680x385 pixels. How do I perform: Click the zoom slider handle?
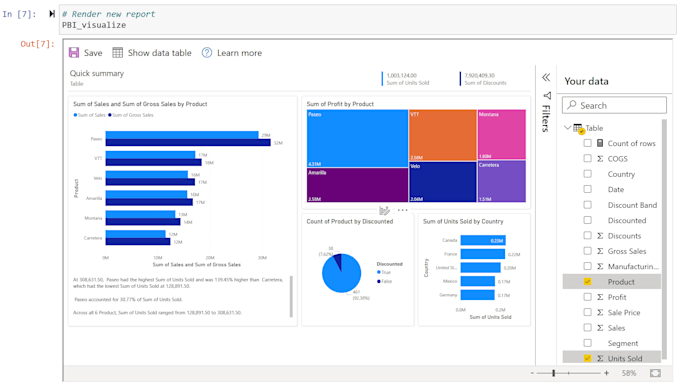click(553, 373)
